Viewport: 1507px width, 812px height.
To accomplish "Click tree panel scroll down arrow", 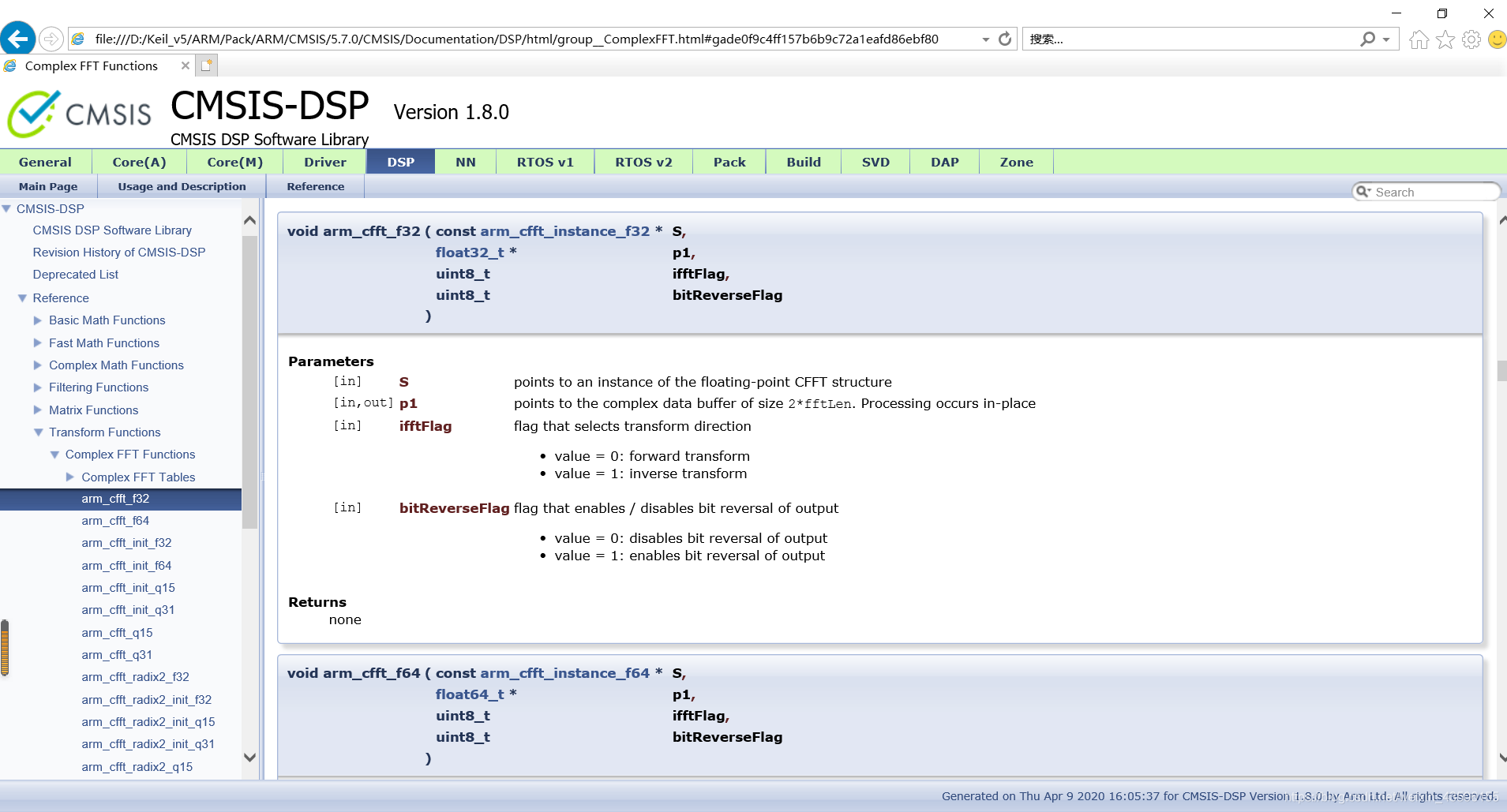I will coord(249,758).
